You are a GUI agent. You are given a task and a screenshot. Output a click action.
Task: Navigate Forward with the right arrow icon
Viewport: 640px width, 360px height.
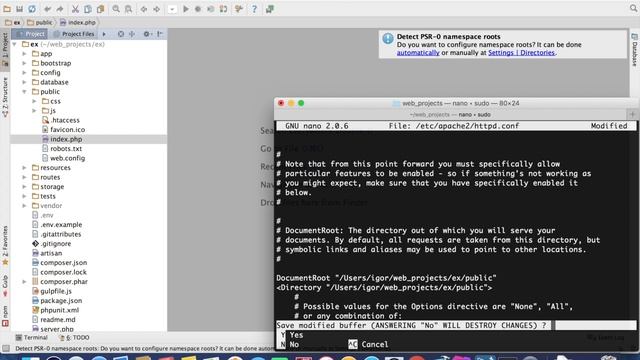[156, 9]
